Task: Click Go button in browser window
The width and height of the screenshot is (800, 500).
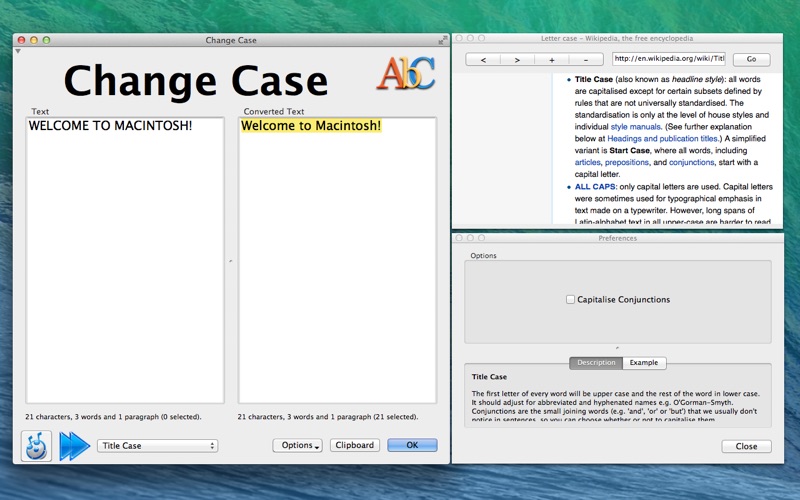Action: (752, 59)
